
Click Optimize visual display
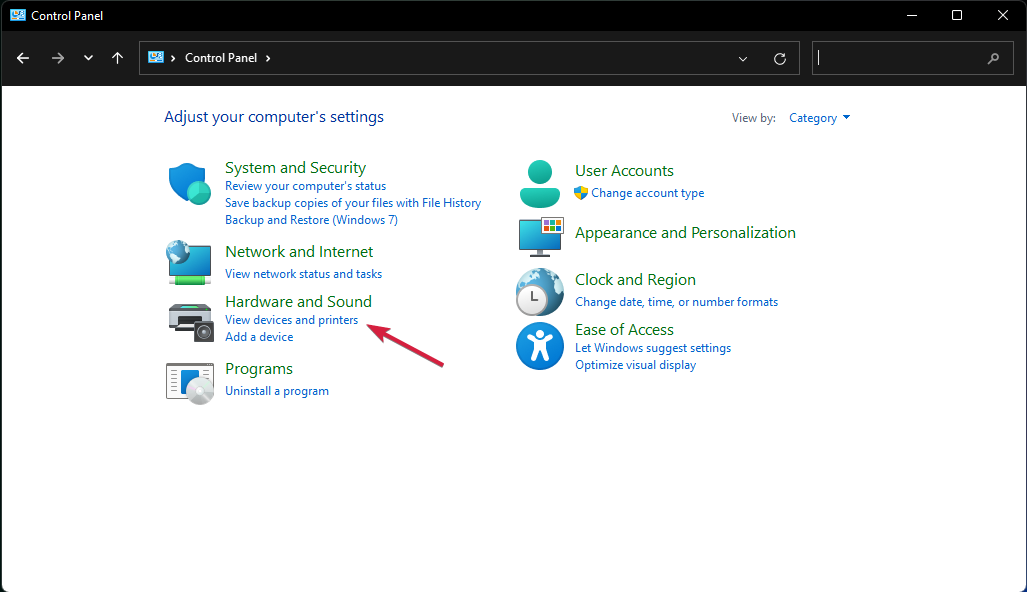tap(635, 365)
